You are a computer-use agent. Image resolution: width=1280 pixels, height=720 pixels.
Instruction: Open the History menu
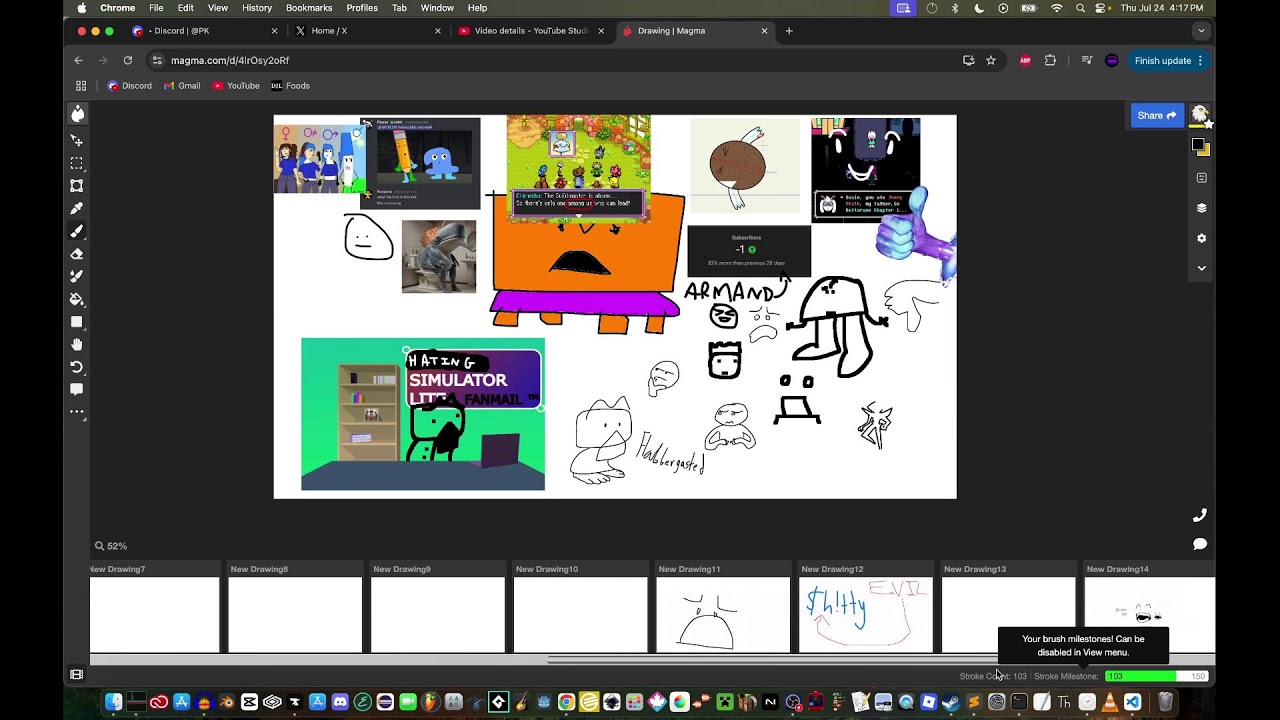point(257,8)
